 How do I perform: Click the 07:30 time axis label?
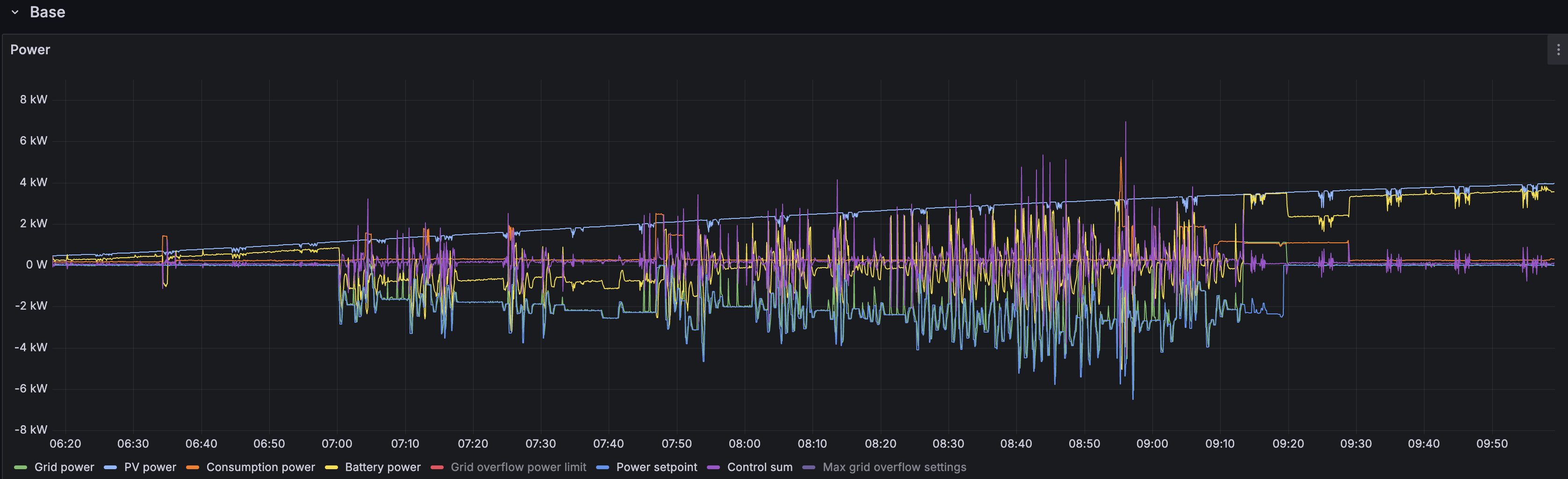coord(540,444)
